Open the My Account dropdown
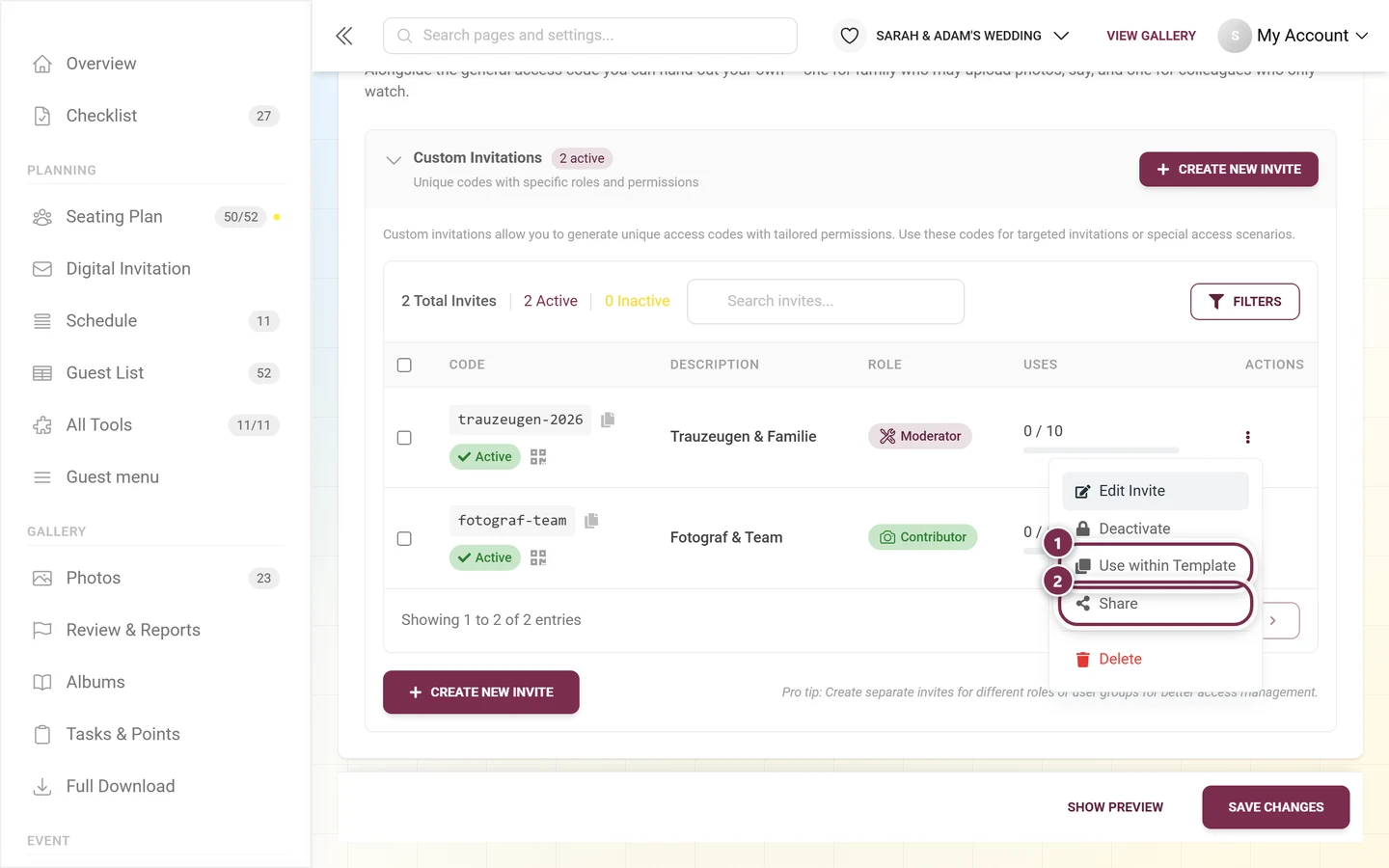Image resolution: width=1389 pixels, height=868 pixels. coord(1294,36)
